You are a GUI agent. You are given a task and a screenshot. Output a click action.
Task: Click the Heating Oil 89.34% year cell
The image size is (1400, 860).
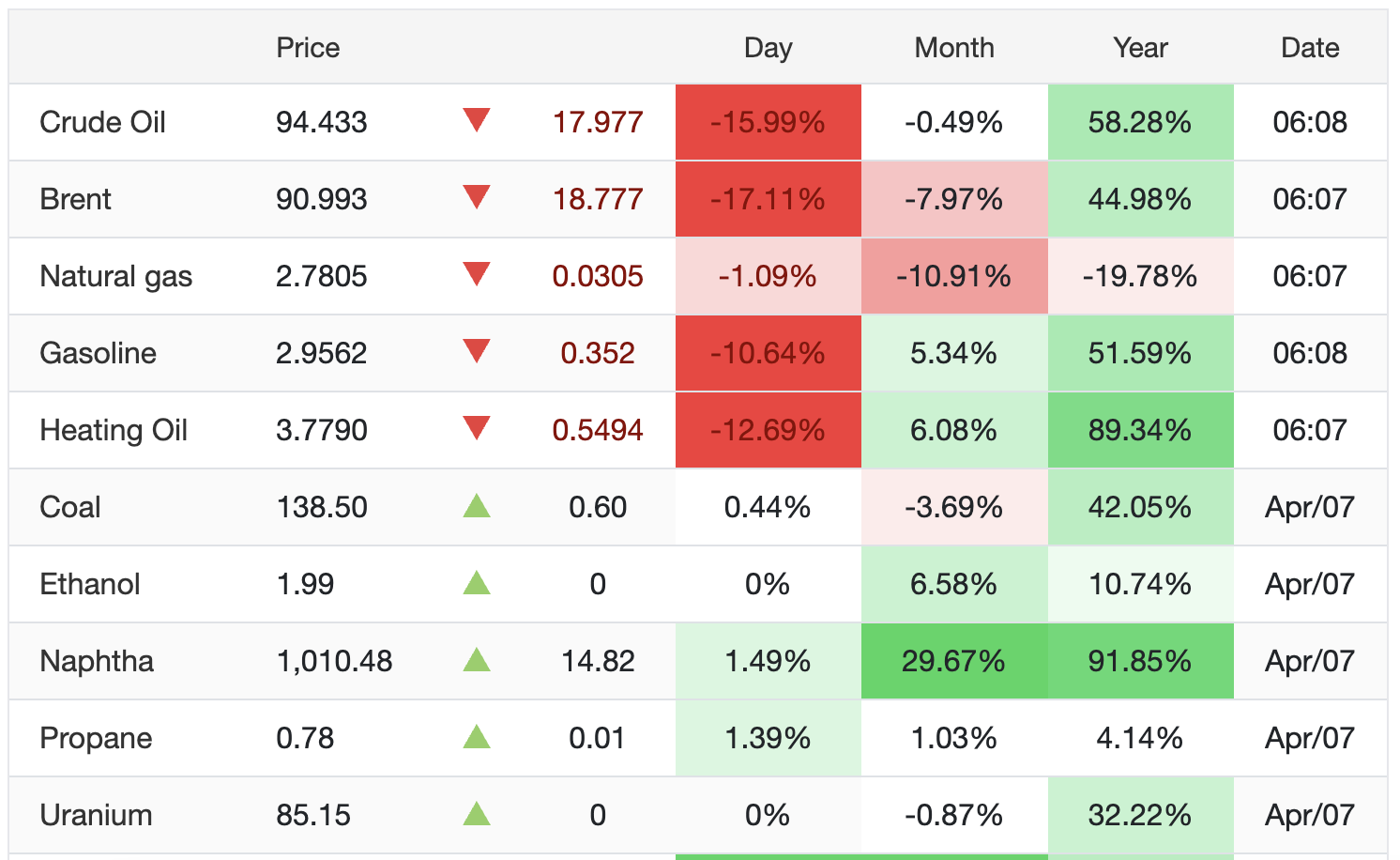tap(1140, 430)
